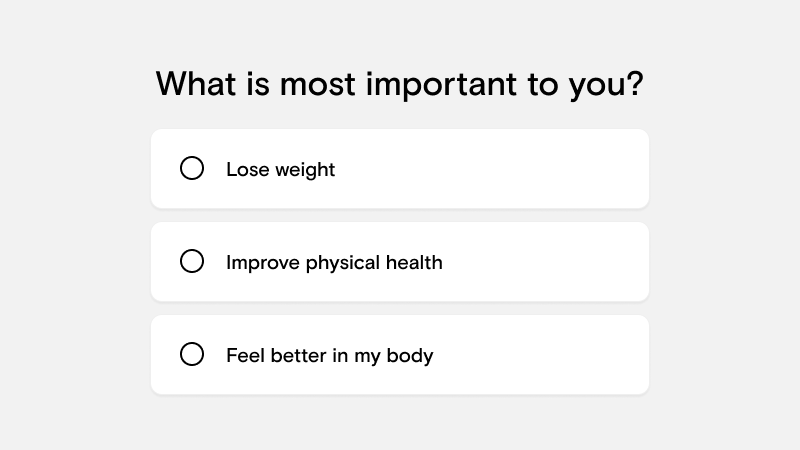Choose the Improve physical health option card

[400, 261]
